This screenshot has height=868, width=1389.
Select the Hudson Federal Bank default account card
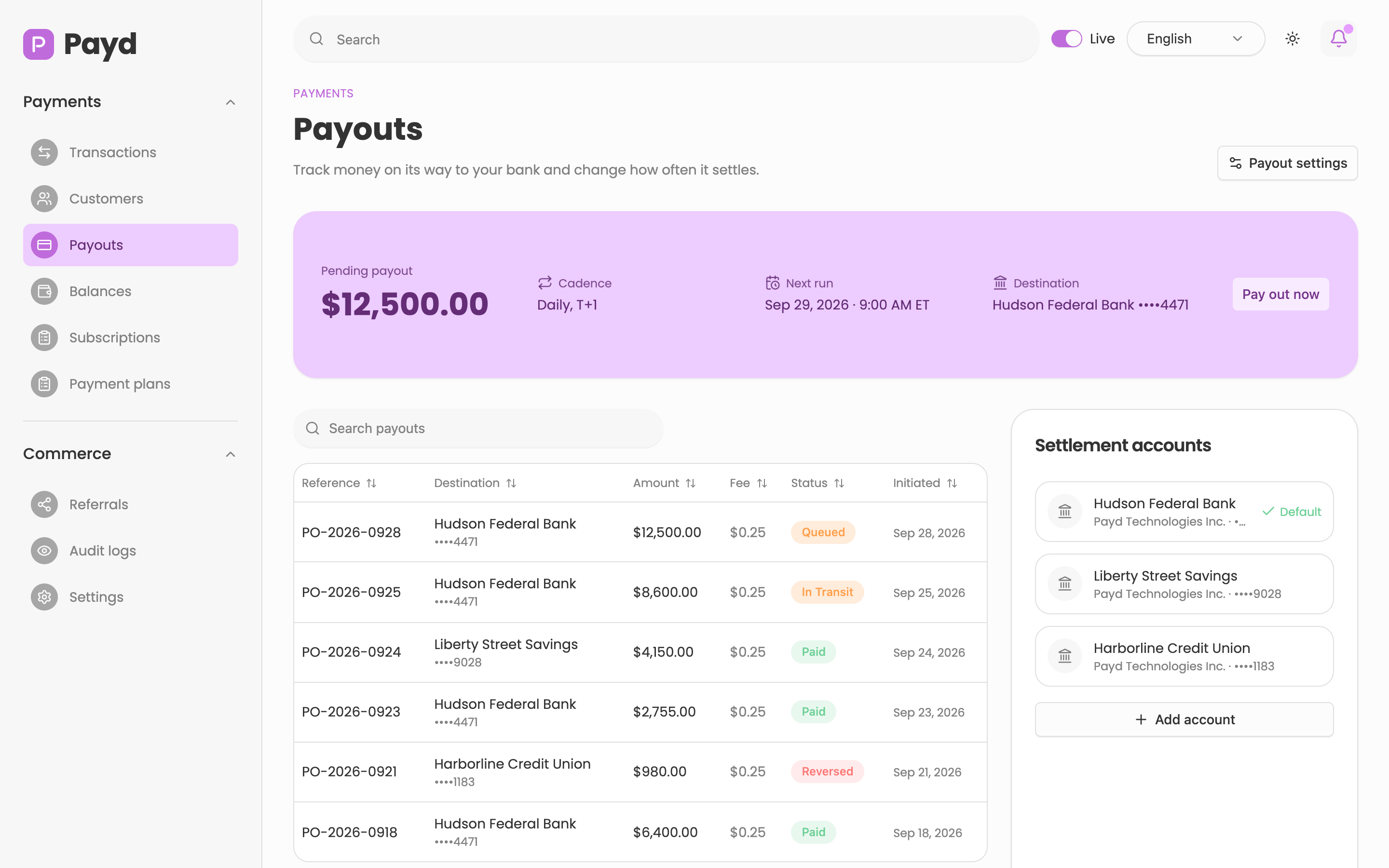click(1184, 512)
